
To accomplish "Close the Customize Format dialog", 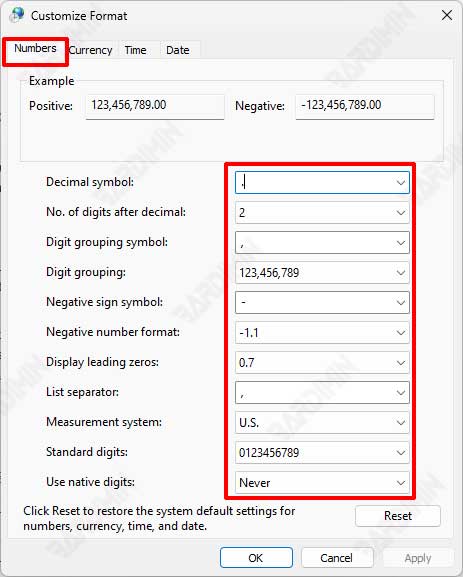I will click(x=447, y=15).
